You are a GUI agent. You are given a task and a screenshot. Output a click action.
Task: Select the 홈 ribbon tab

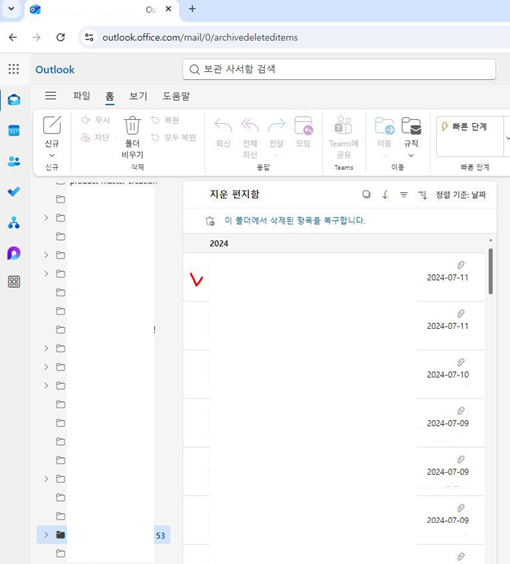click(110, 96)
